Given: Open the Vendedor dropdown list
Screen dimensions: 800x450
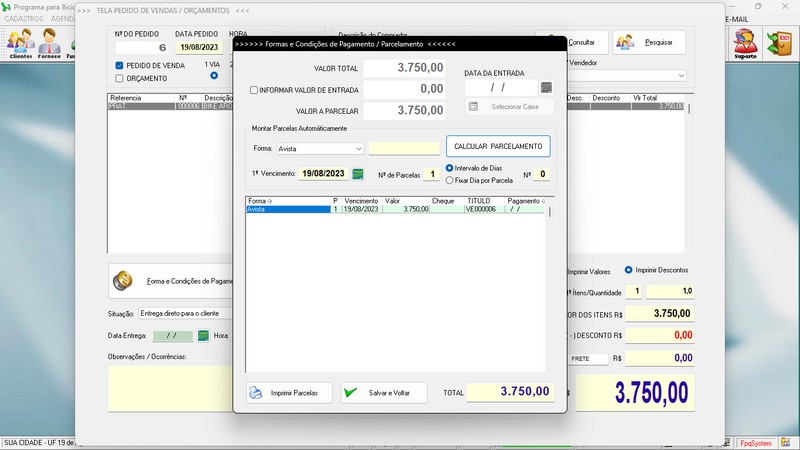Looking at the screenshot, I should point(681,76).
